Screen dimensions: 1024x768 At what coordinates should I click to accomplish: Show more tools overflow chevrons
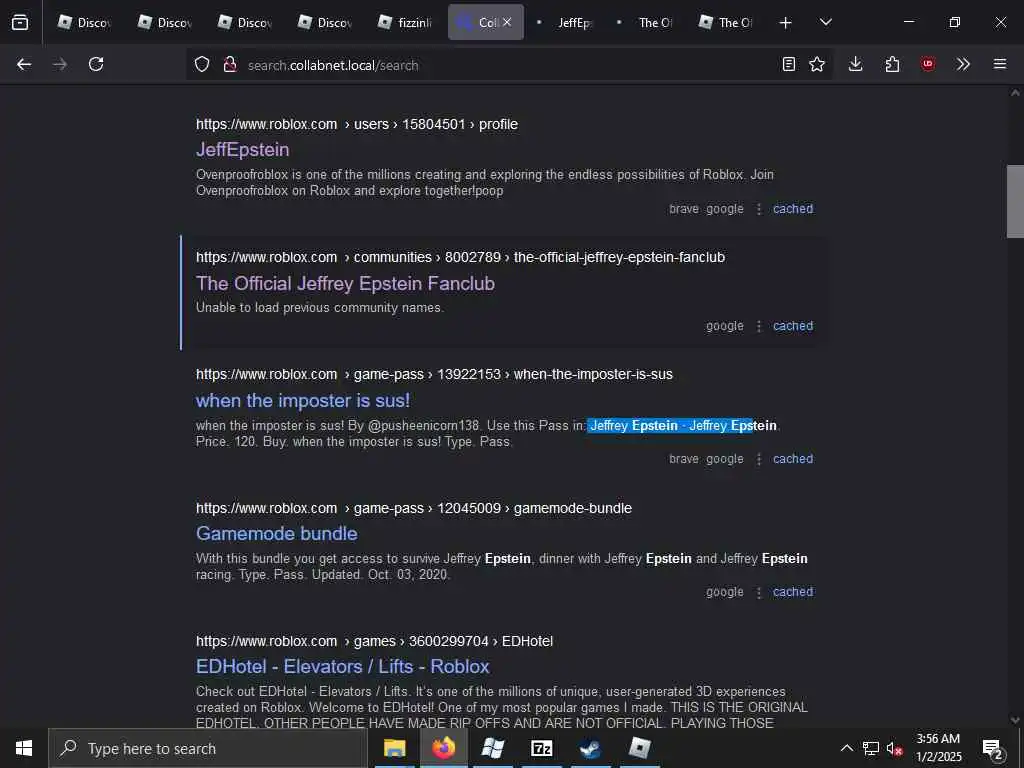click(963, 64)
